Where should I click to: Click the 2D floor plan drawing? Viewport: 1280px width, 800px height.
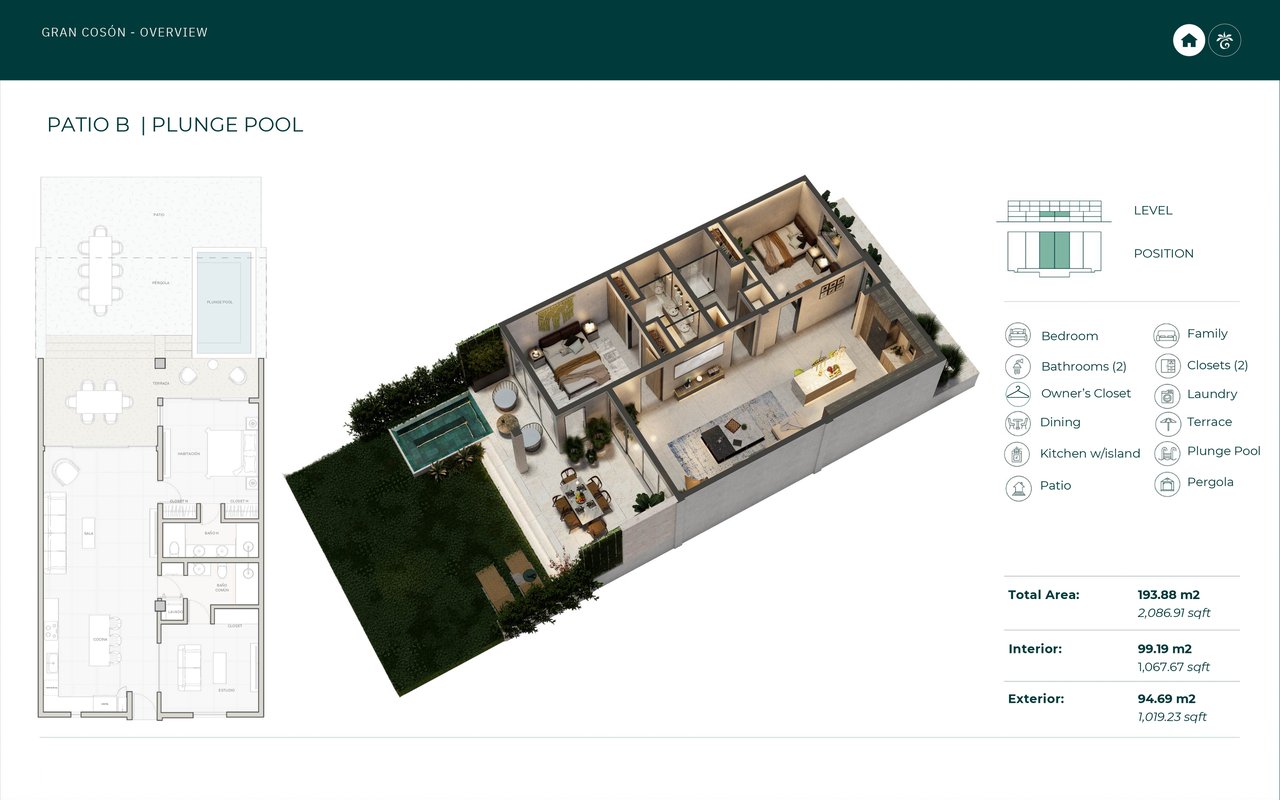151,448
